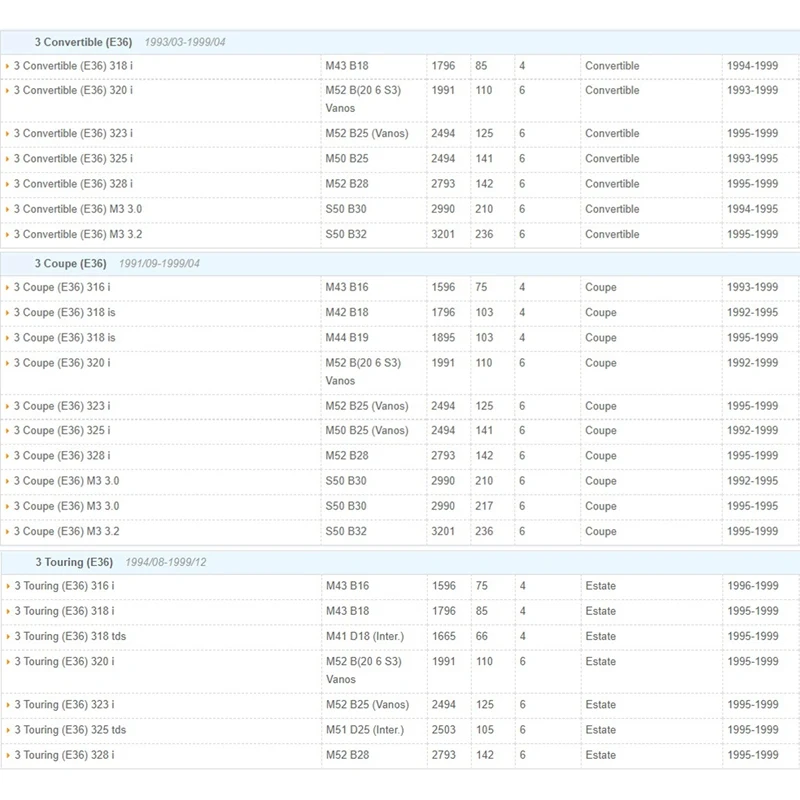Open the 3 Coupe (E36) 325 i model

(62, 431)
